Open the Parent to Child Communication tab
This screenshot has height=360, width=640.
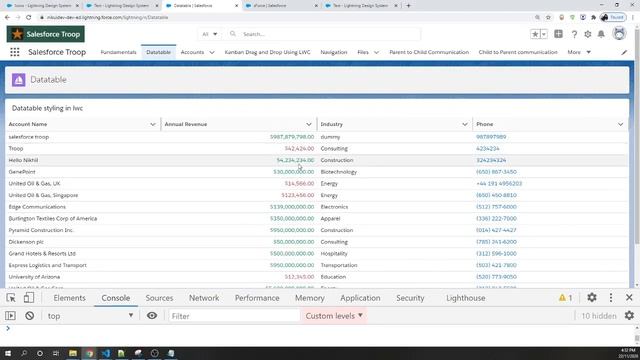coord(429,52)
